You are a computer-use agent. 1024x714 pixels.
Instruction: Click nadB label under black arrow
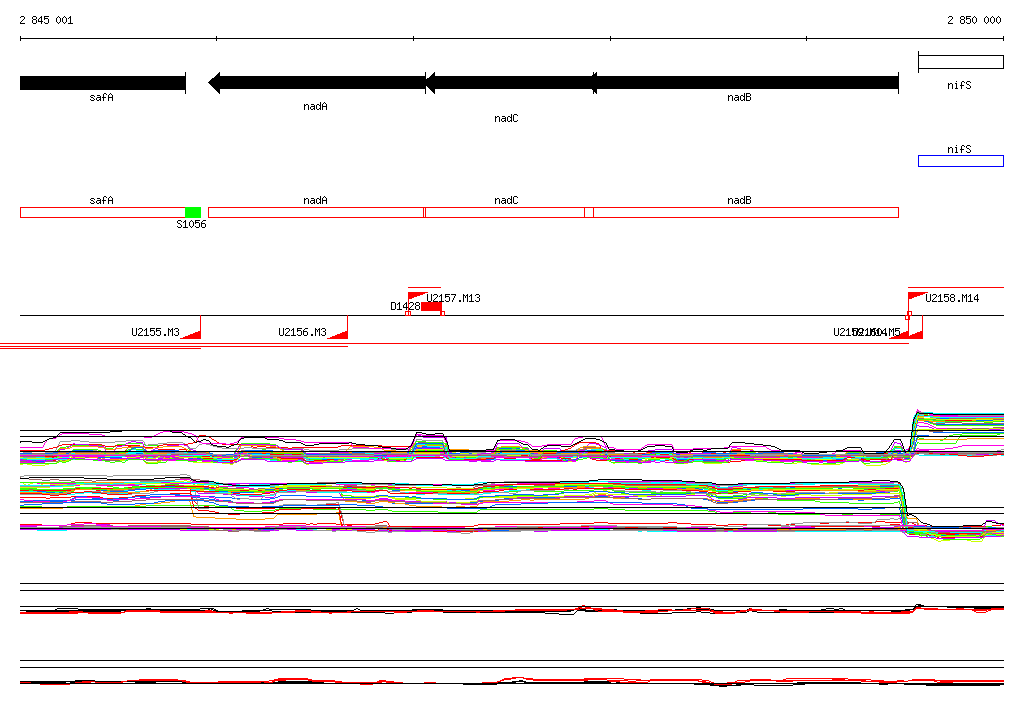coord(739,97)
